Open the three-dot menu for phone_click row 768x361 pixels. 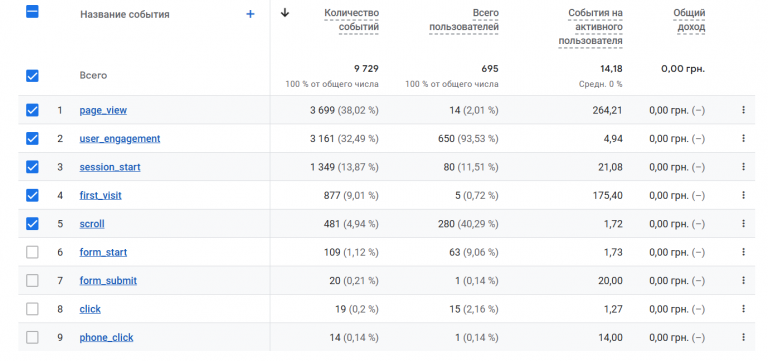click(743, 337)
